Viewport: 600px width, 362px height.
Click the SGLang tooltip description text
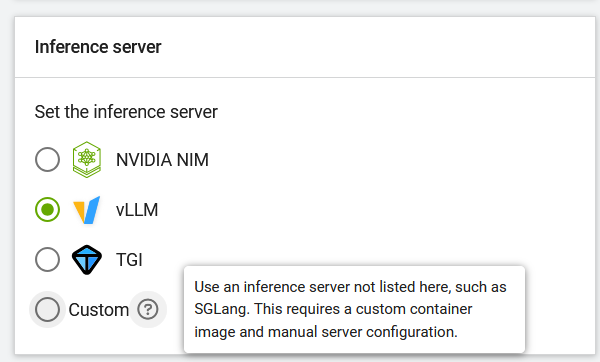click(x=350, y=309)
